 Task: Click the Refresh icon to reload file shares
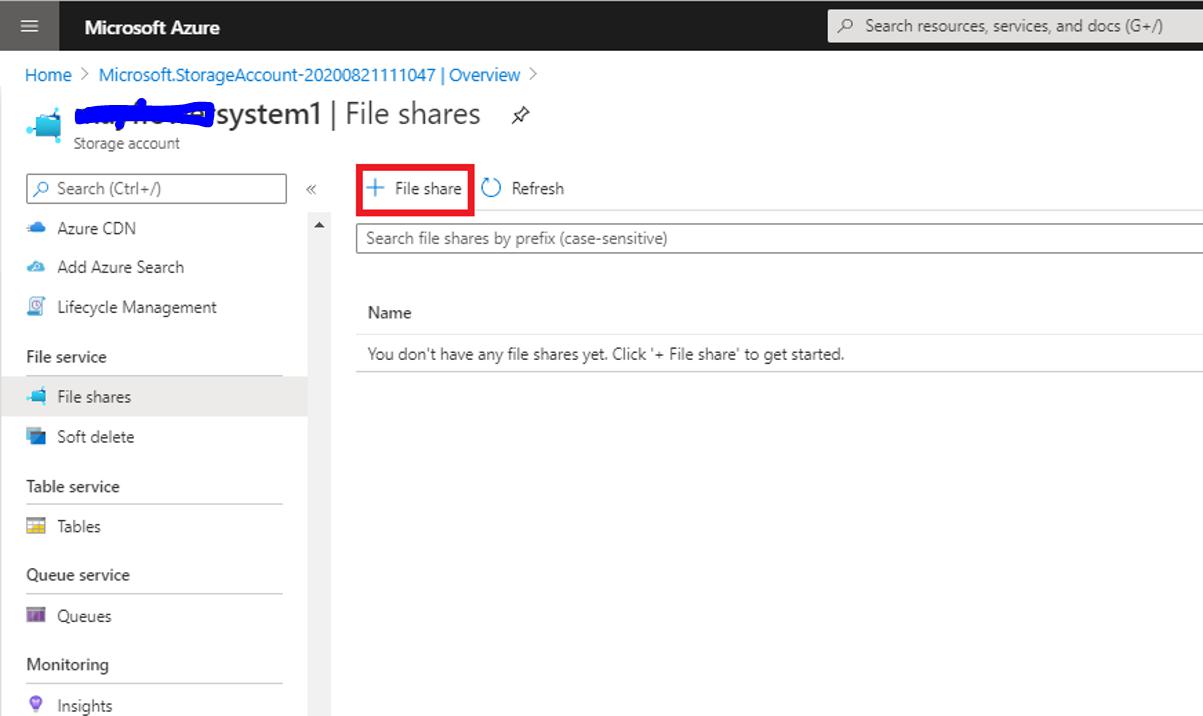490,187
